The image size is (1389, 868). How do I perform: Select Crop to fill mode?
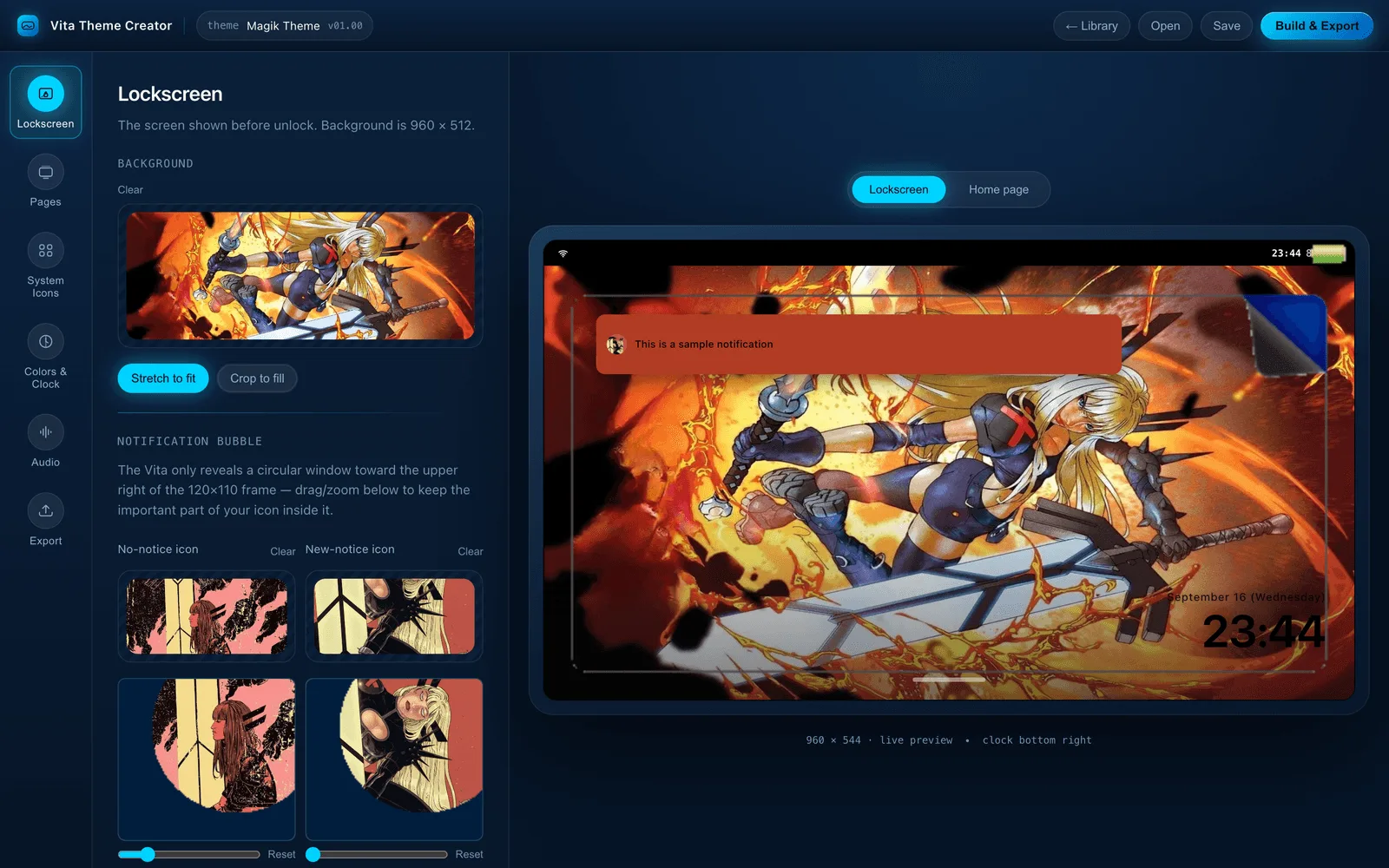pyautogui.click(x=257, y=378)
